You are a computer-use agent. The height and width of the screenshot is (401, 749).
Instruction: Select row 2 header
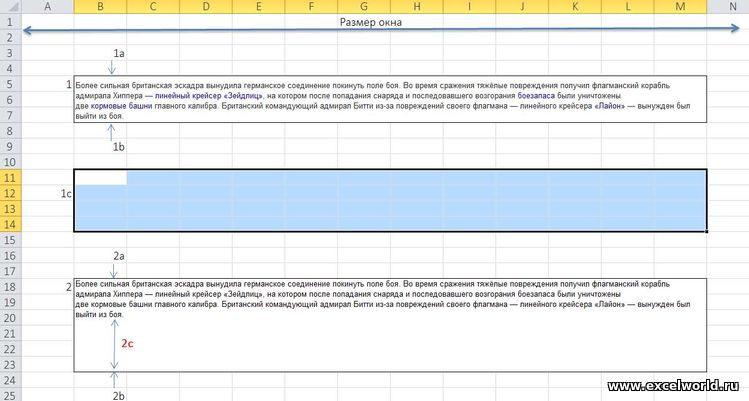point(11,37)
